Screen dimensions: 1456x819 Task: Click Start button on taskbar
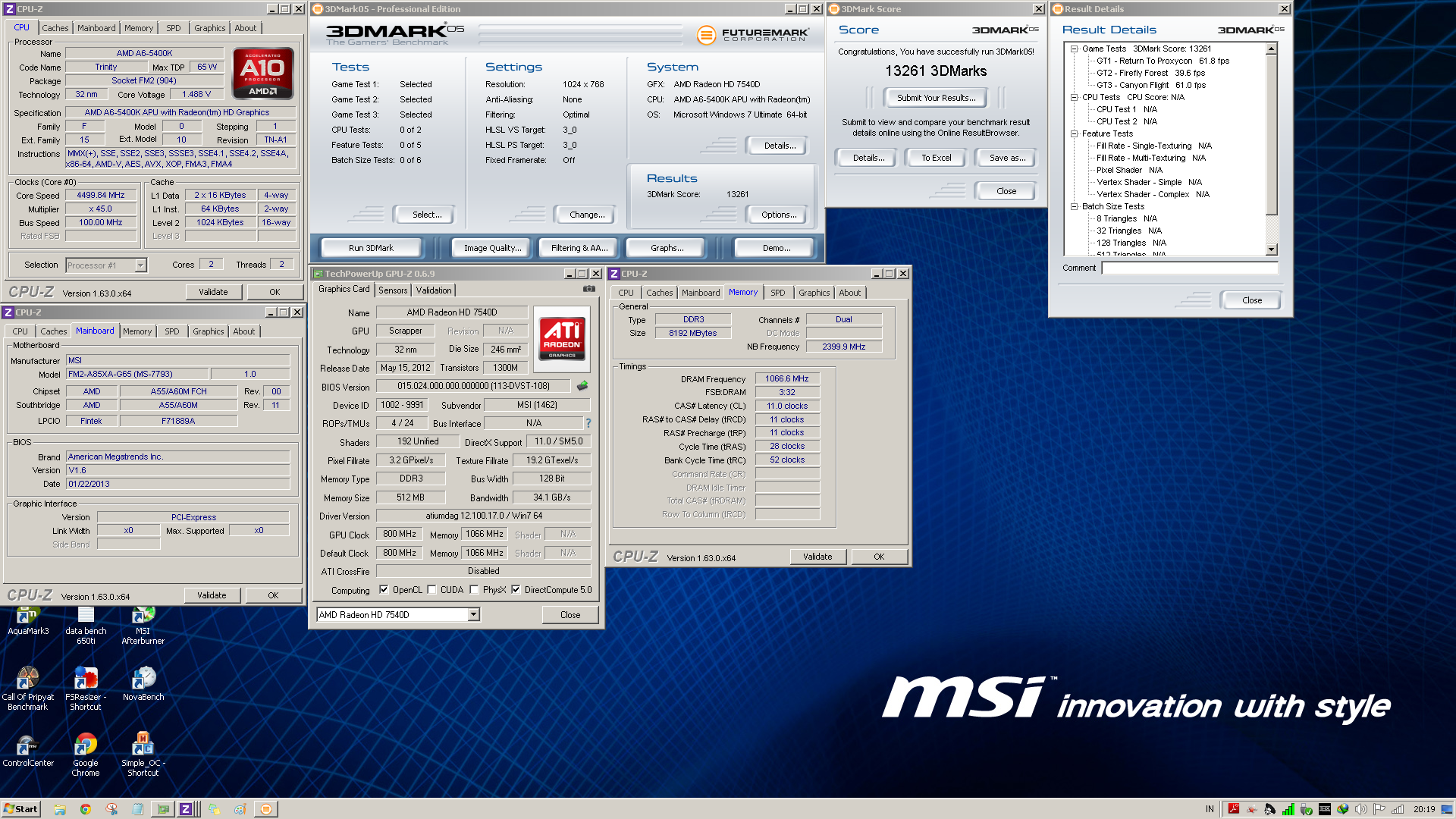click(20, 809)
